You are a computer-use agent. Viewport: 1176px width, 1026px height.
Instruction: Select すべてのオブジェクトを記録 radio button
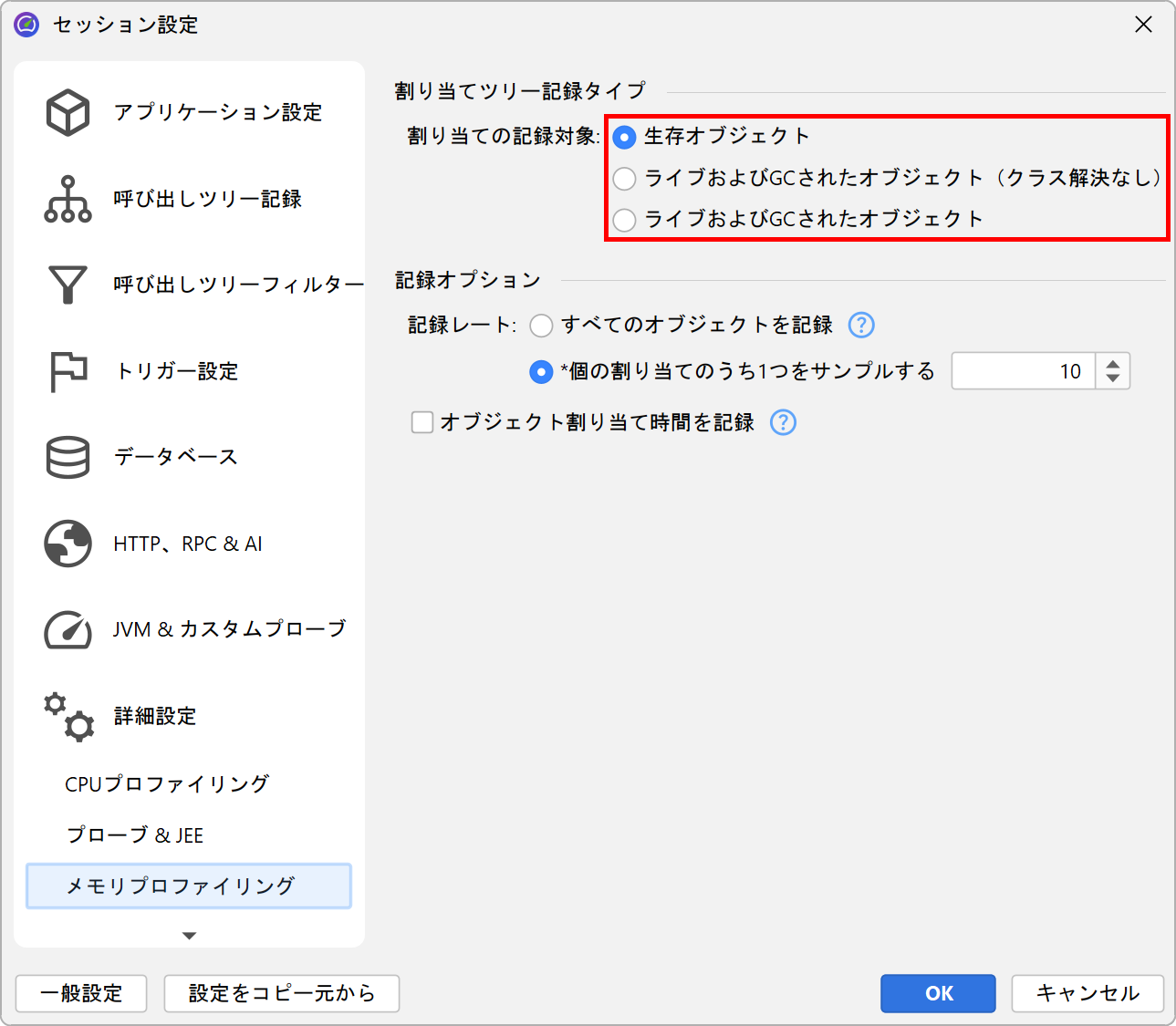[x=541, y=326]
